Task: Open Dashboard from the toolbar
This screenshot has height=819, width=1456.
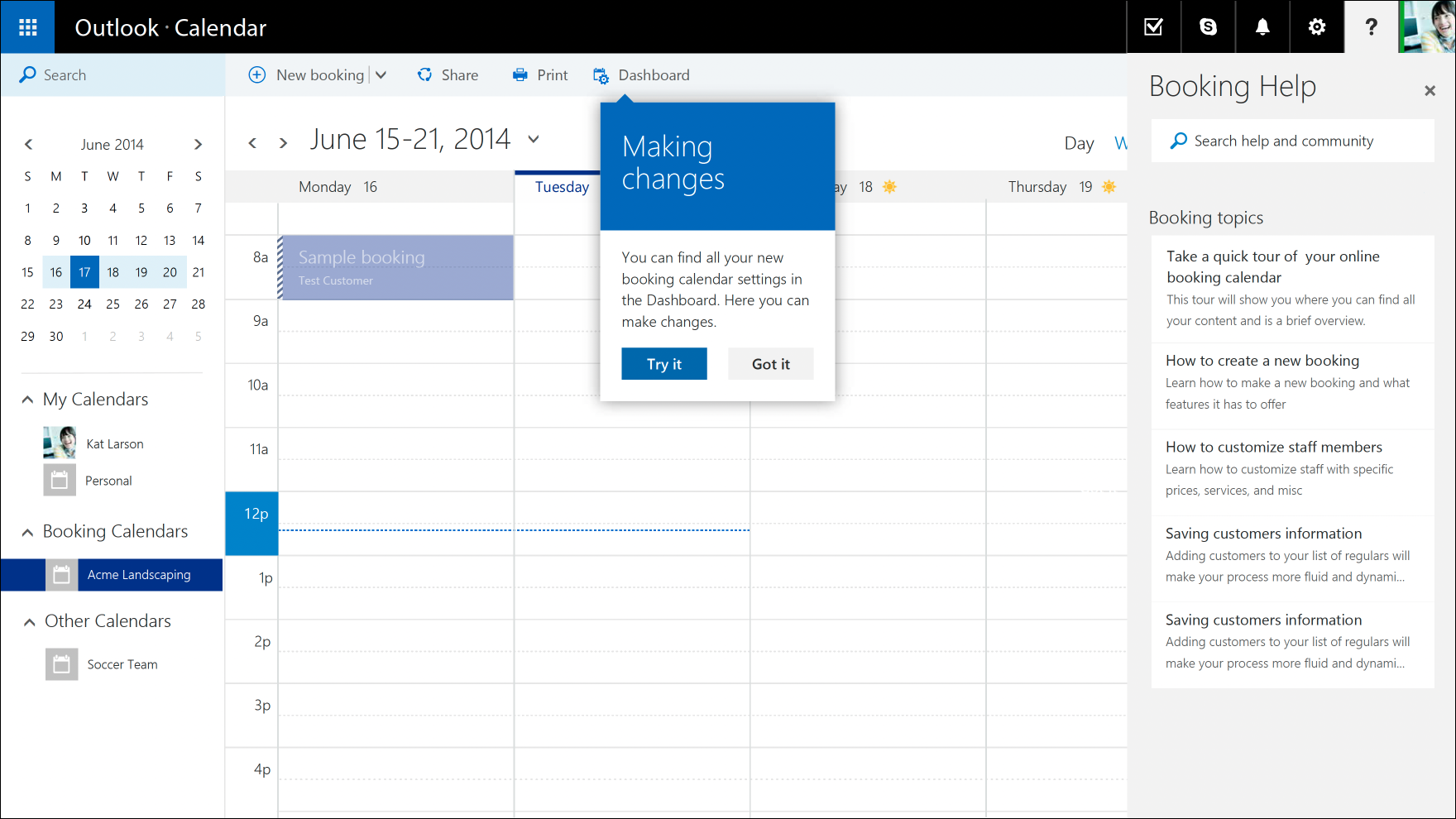Action: 654,75
